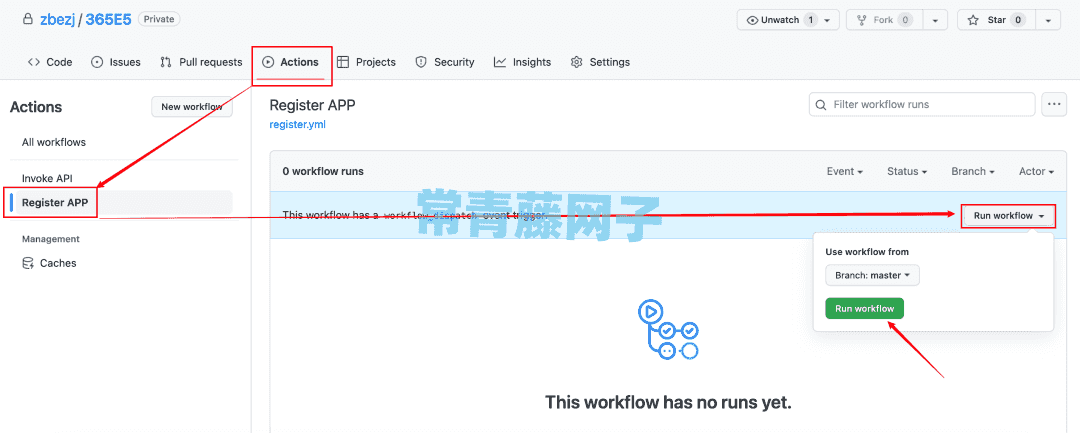Click the Private badge
1080x433 pixels.
[159, 19]
